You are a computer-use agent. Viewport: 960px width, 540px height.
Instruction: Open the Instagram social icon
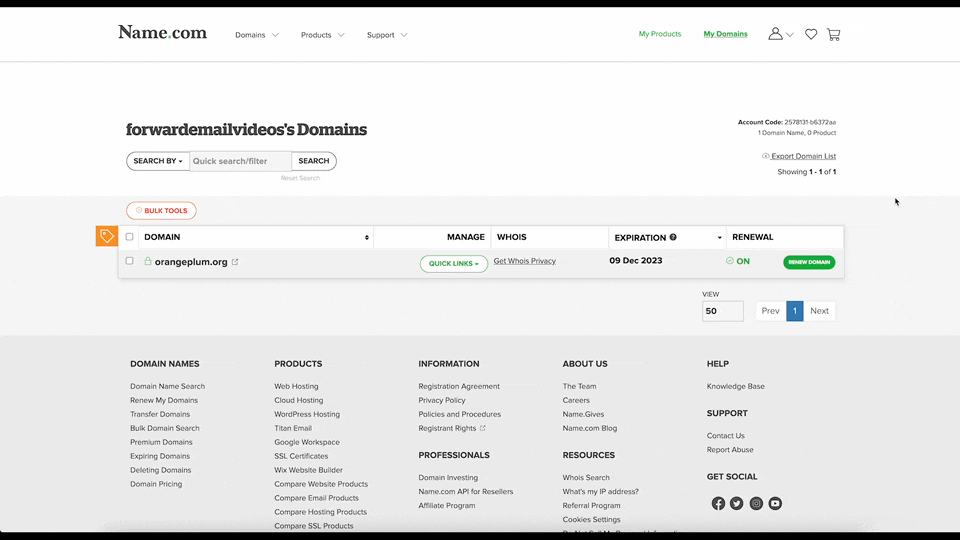coord(756,503)
